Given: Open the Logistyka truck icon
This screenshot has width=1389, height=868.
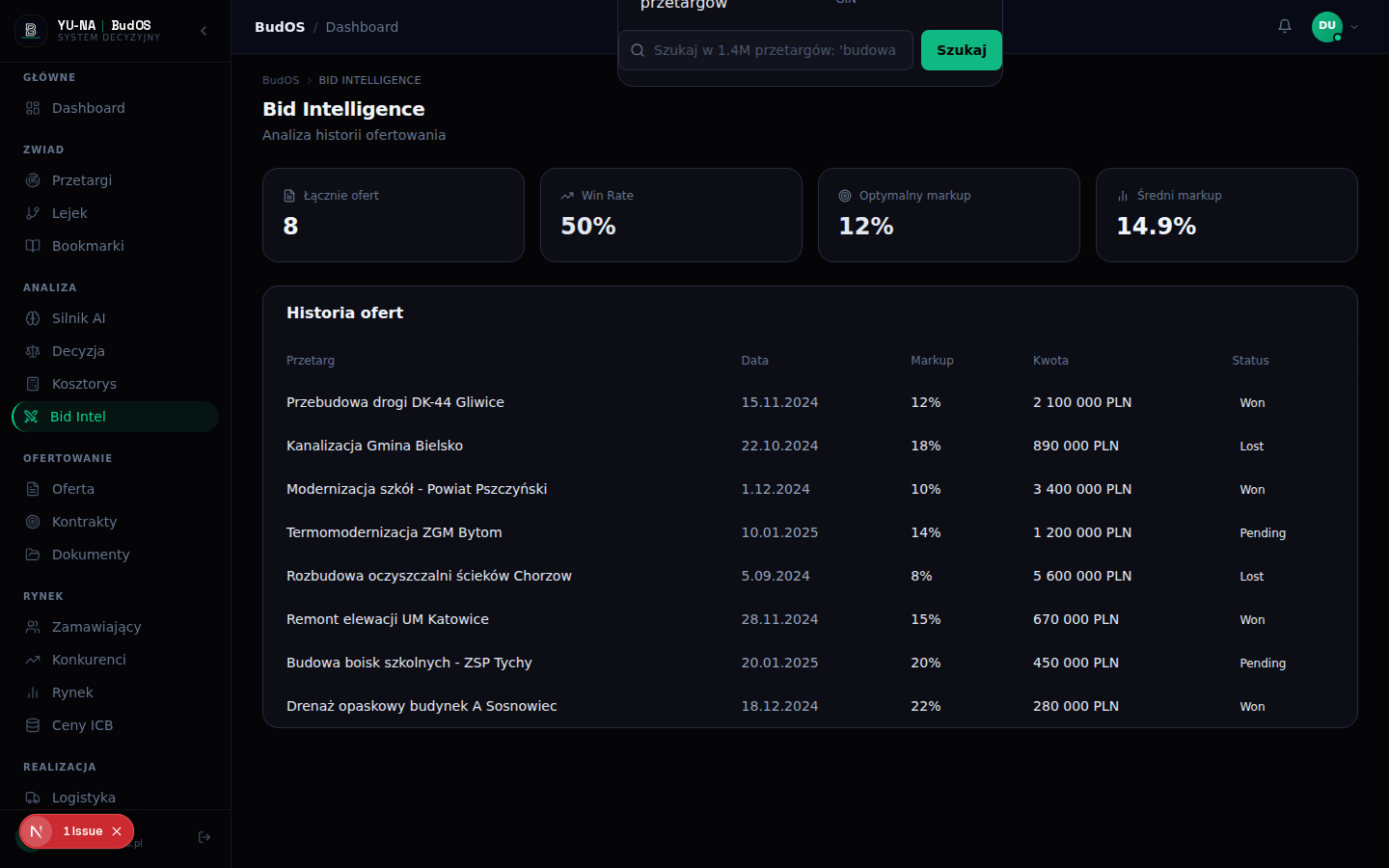Looking at the screenshot, I should (x=33, y=798).
